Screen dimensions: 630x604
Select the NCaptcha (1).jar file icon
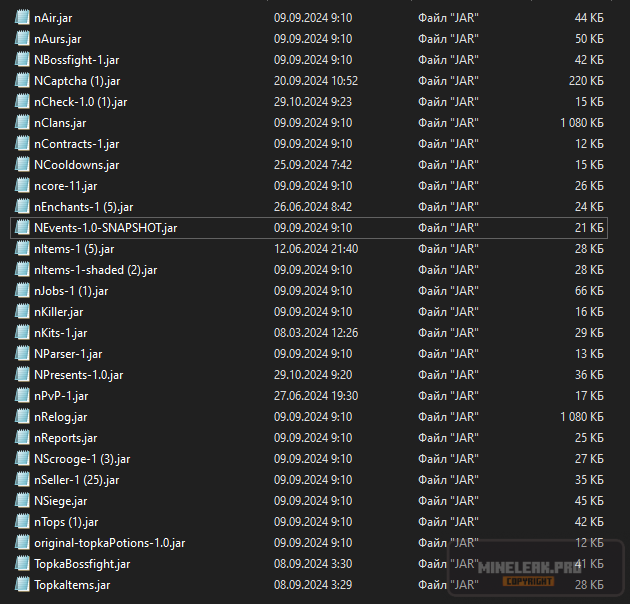pyautogui.click(x=22, y=80)
